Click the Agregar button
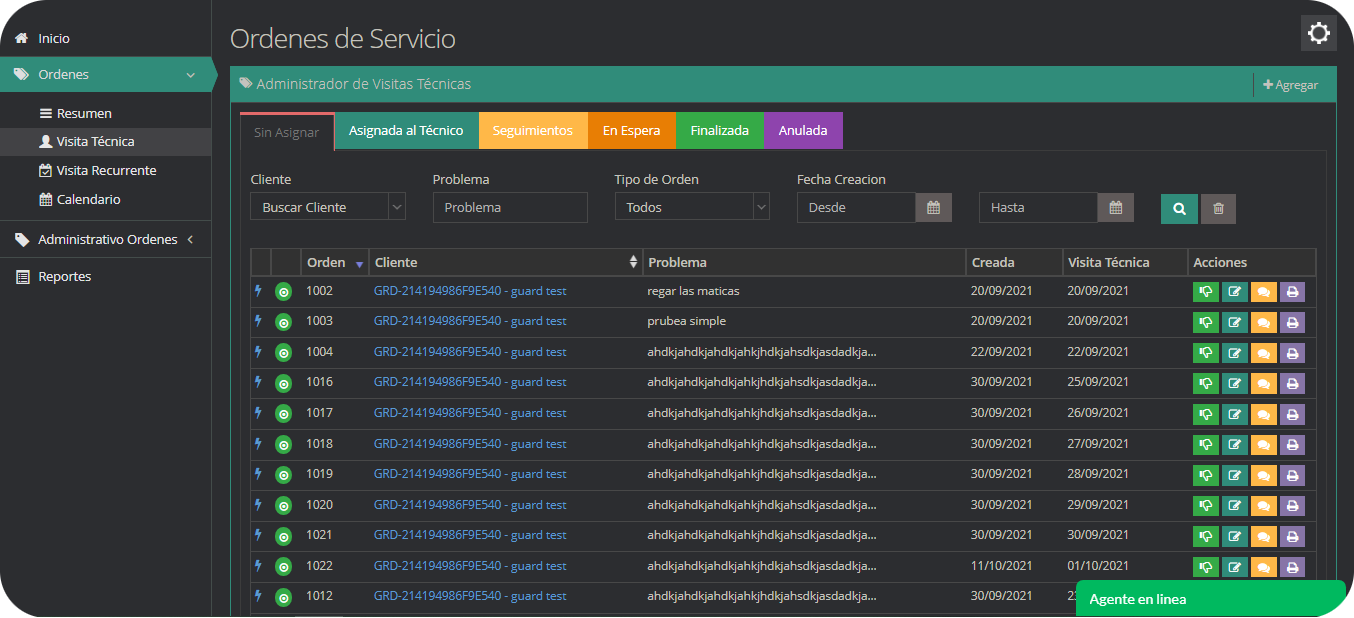The height and width of the screenshot is (618, 1354). [1290, 85]
